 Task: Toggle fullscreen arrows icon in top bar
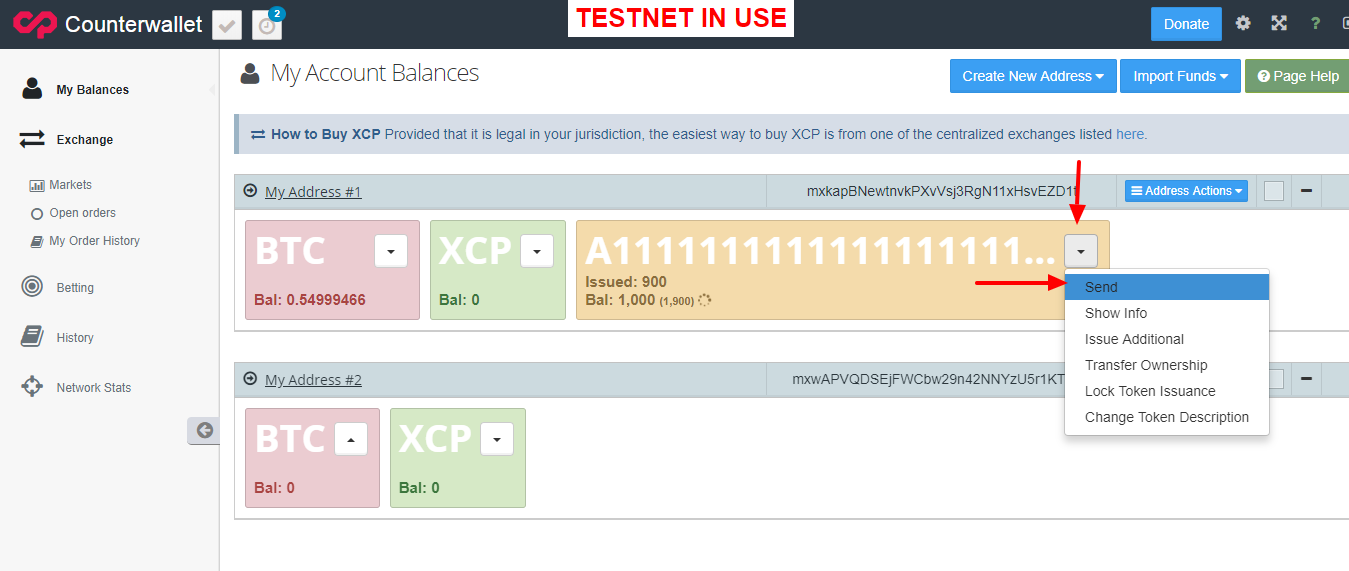[1279, 23]
